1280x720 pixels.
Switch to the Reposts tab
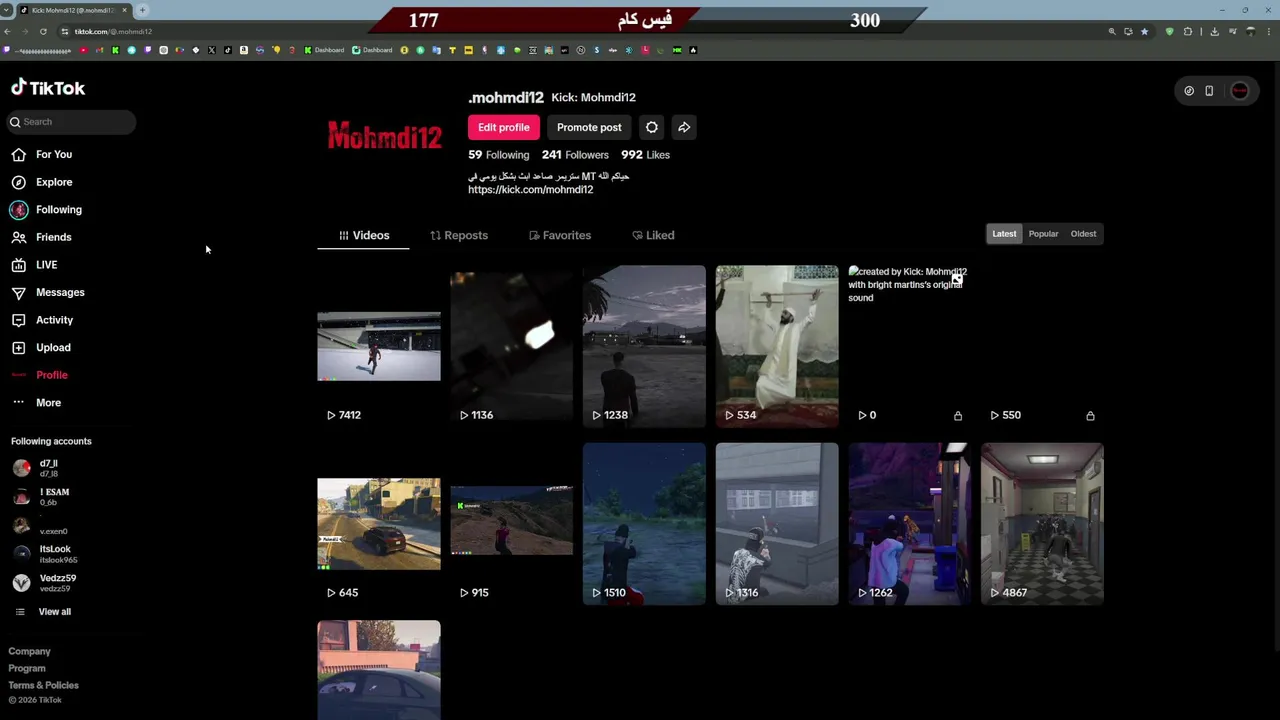tap(459, 235)
